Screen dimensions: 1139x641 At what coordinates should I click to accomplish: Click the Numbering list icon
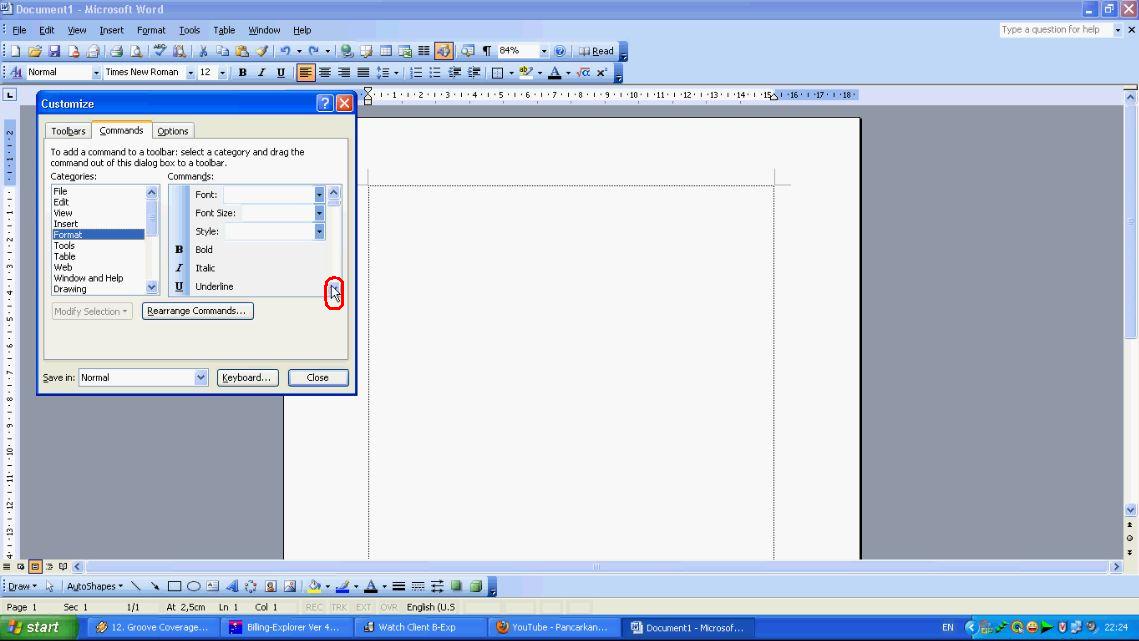[416, 72]
